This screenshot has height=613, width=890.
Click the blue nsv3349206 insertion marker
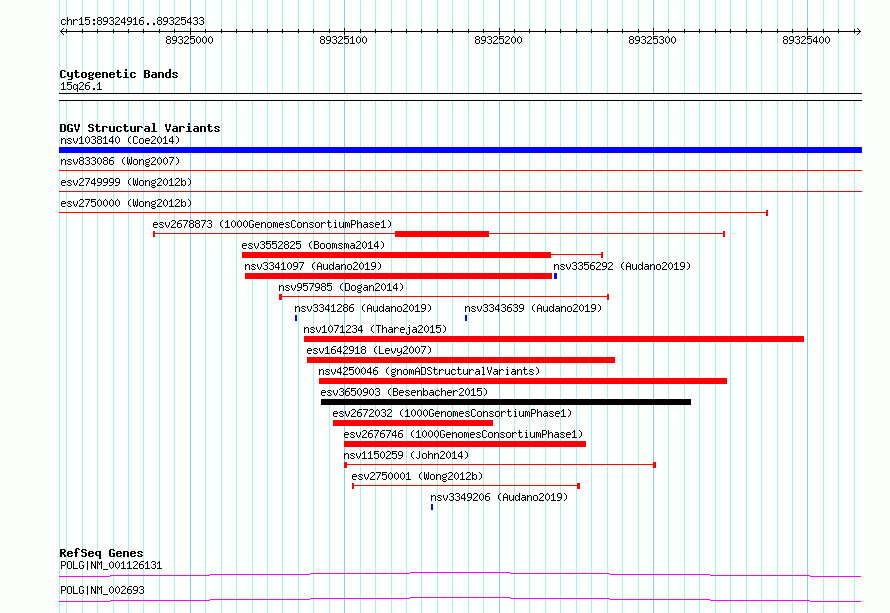[x=432, y=507]
